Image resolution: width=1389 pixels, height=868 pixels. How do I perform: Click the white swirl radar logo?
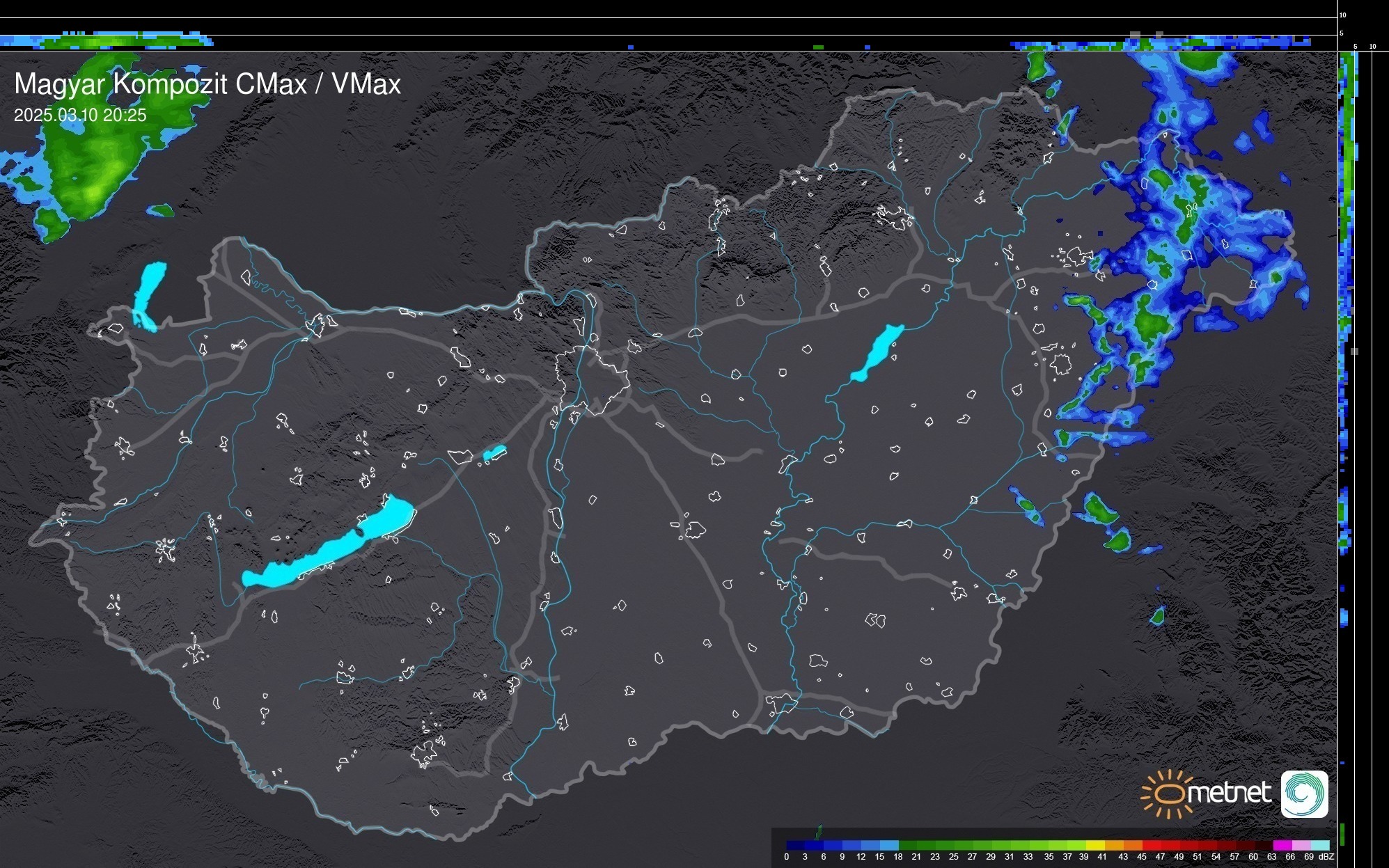tap(1304, 794)
